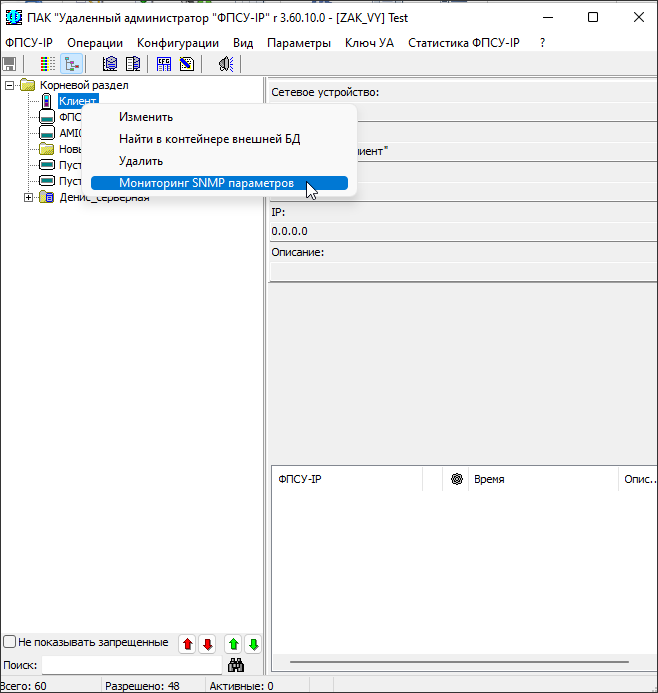658x693 pixels.
Task: Open the 'Статистика ФПСУ-IP' menu
Action: point(463,43)
